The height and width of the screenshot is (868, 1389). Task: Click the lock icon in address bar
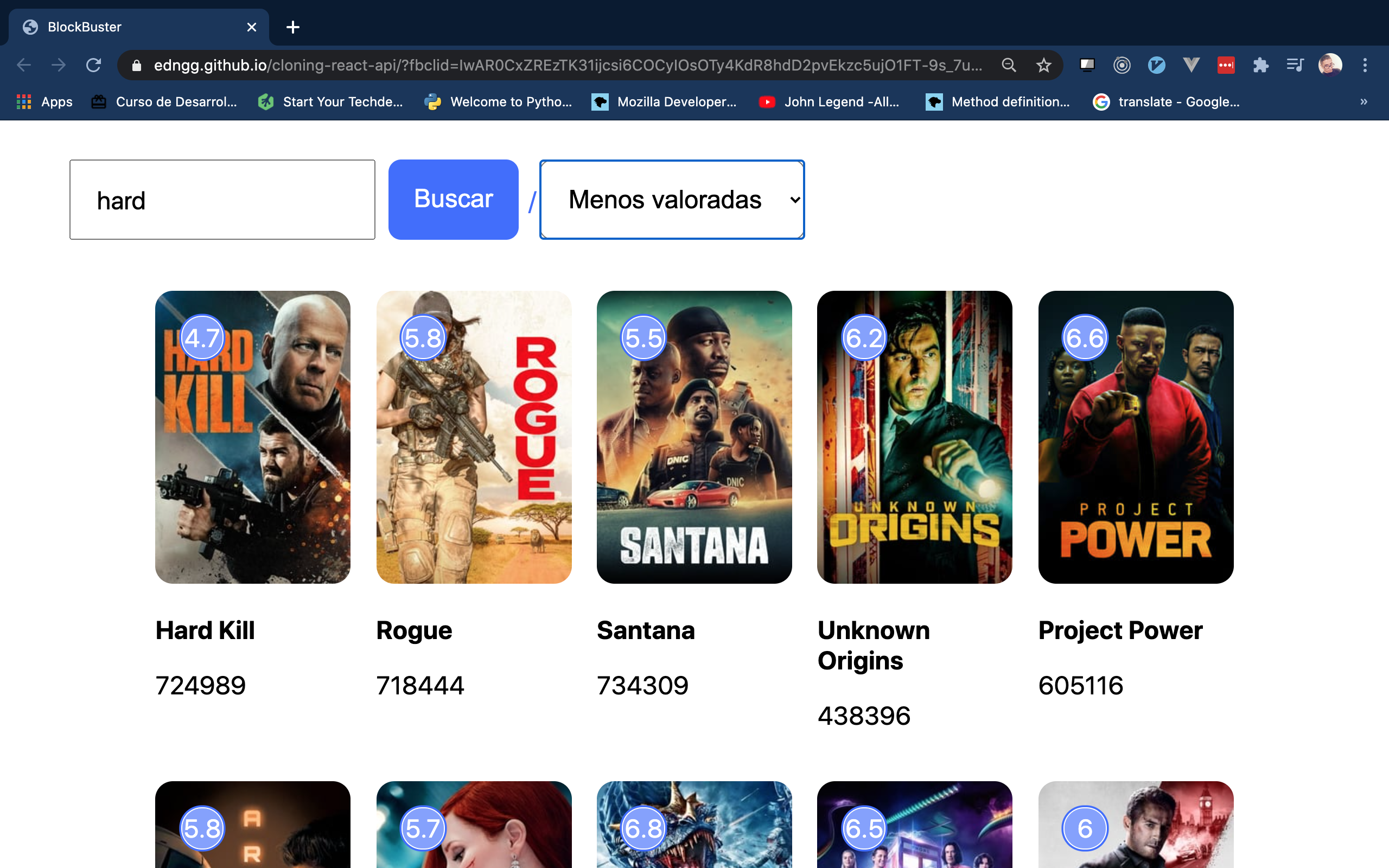tap(136, 66)
